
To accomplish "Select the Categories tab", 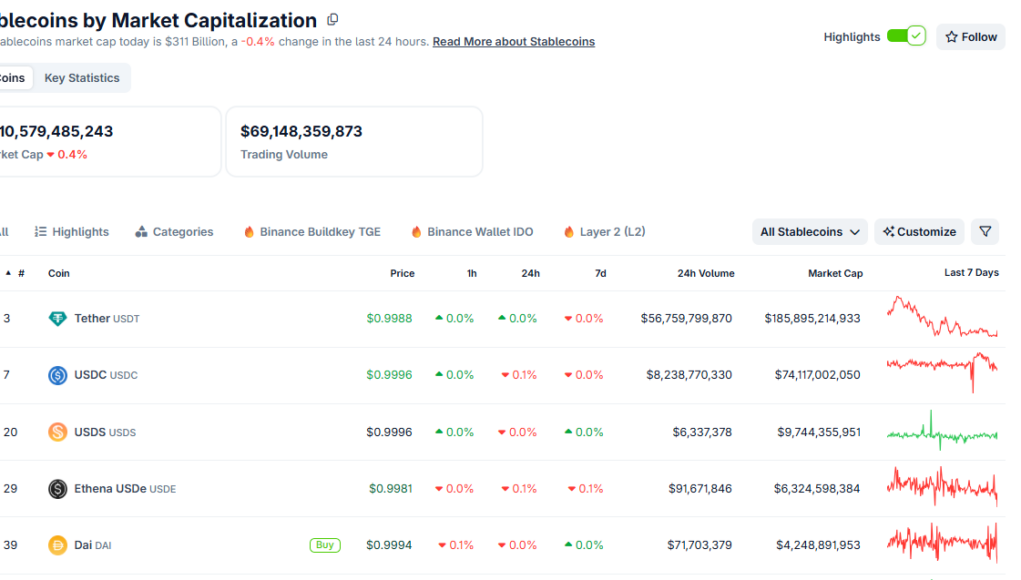I will [174, 232].
